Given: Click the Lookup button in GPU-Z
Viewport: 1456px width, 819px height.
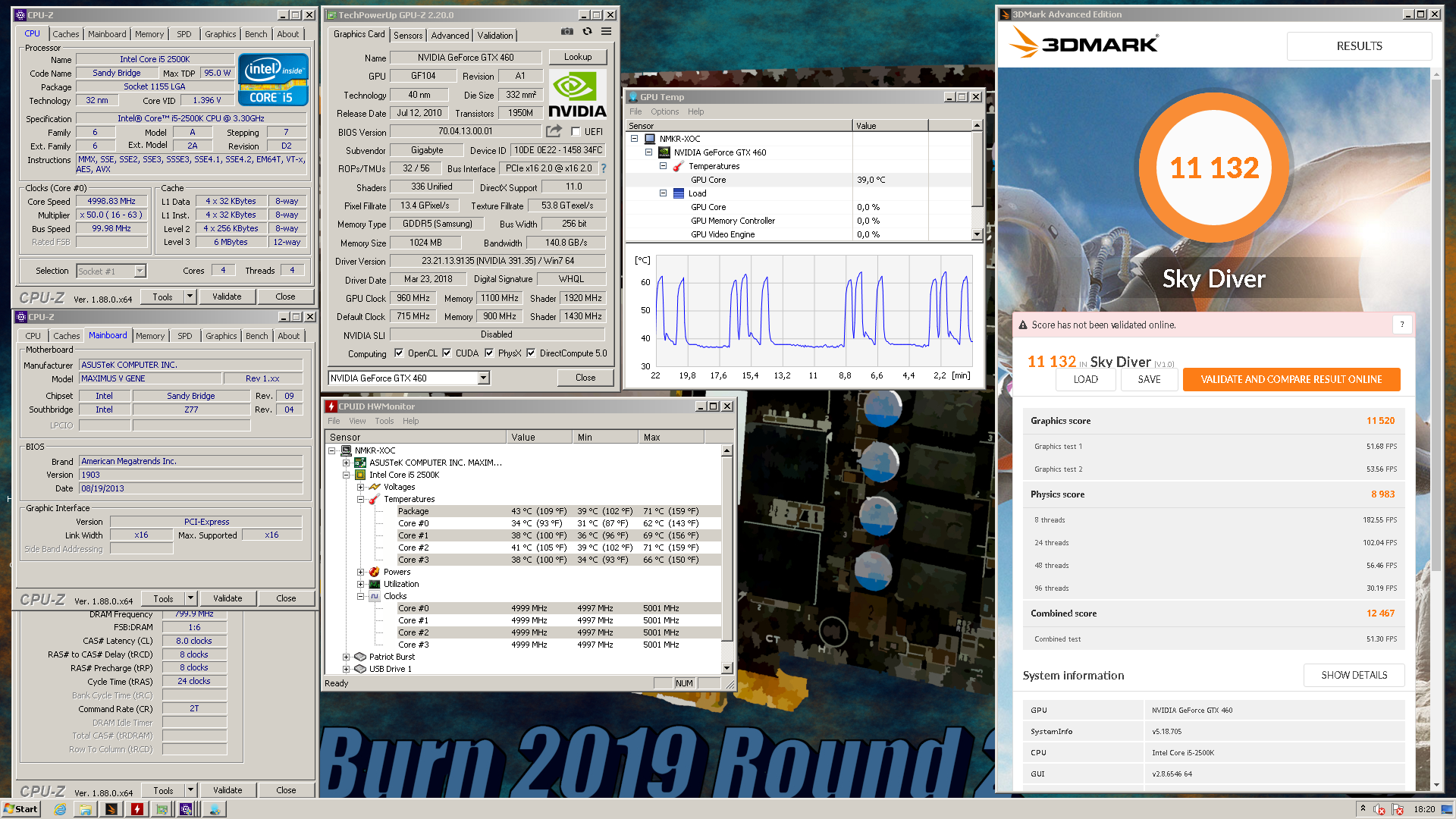Looking at the screenshot, I should [578, 57].
